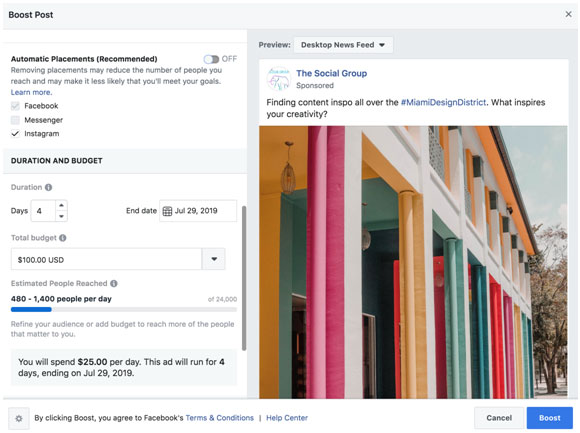Click the Duration info icon
Image resolution: width=580 pixels, height=433 pixels.
pos(48,187)
